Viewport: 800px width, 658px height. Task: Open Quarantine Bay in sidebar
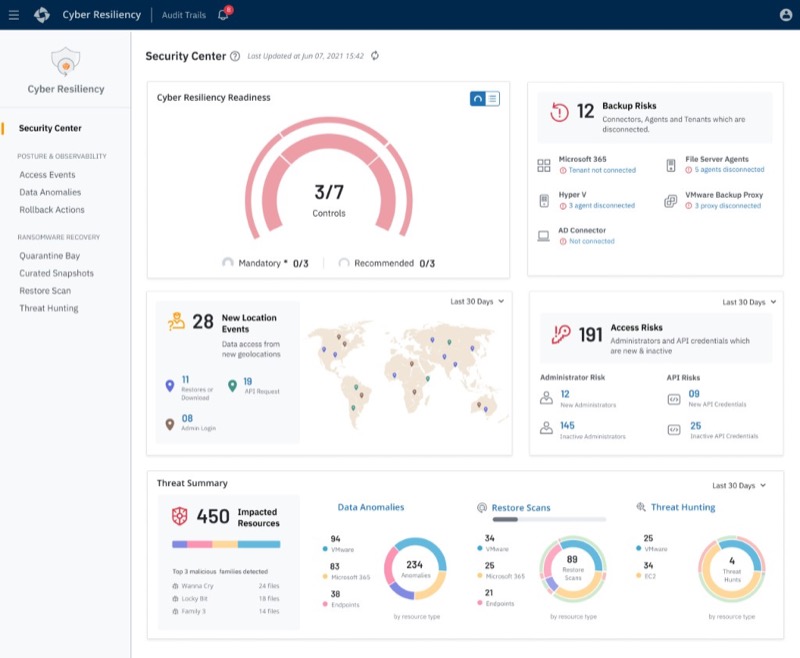pyautogui.click(x=49, y=256)
